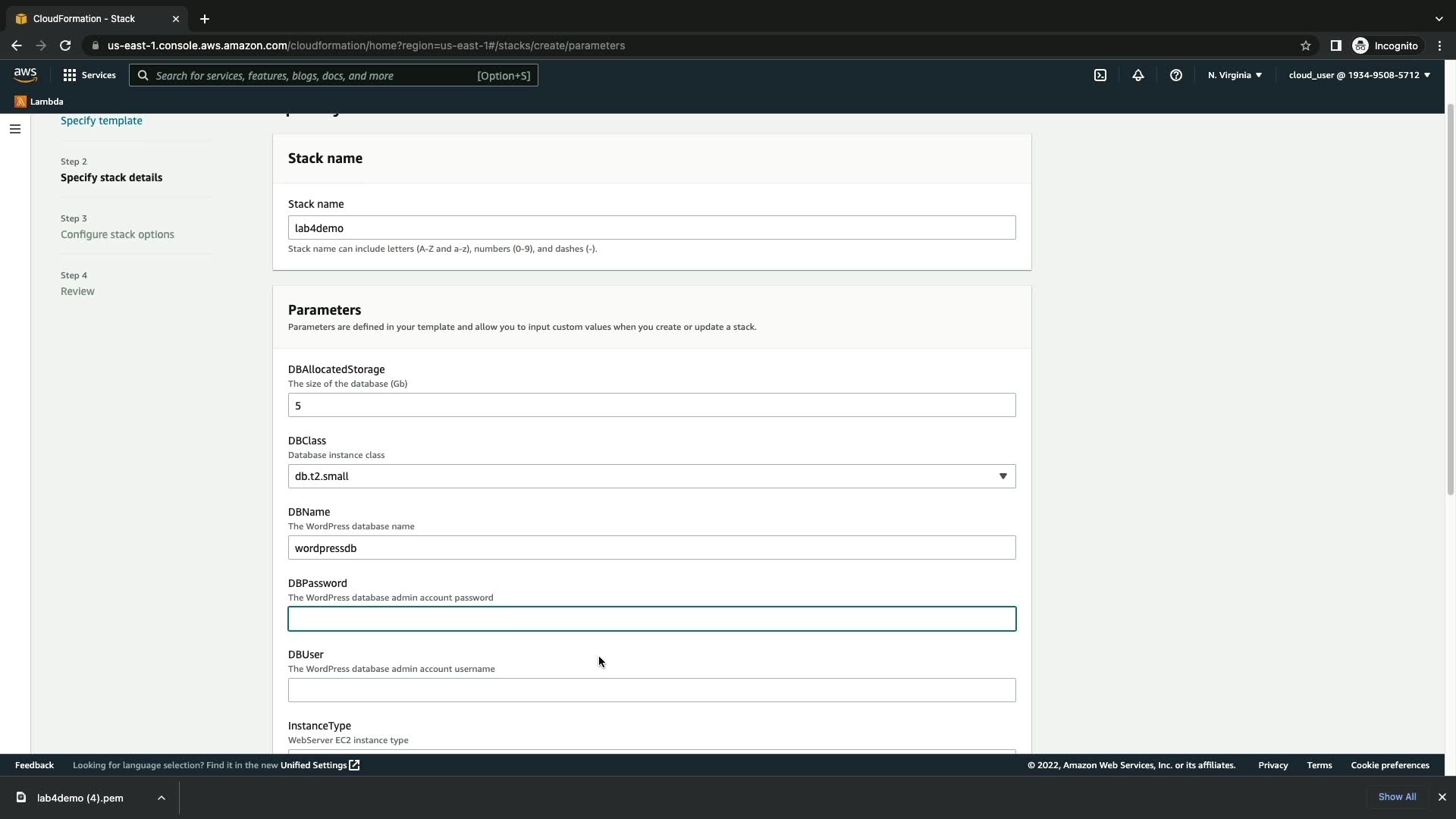The image size is (1456, 819).
Task: Open the N. Virginia region selector
Action: (x=1235, y=75)
